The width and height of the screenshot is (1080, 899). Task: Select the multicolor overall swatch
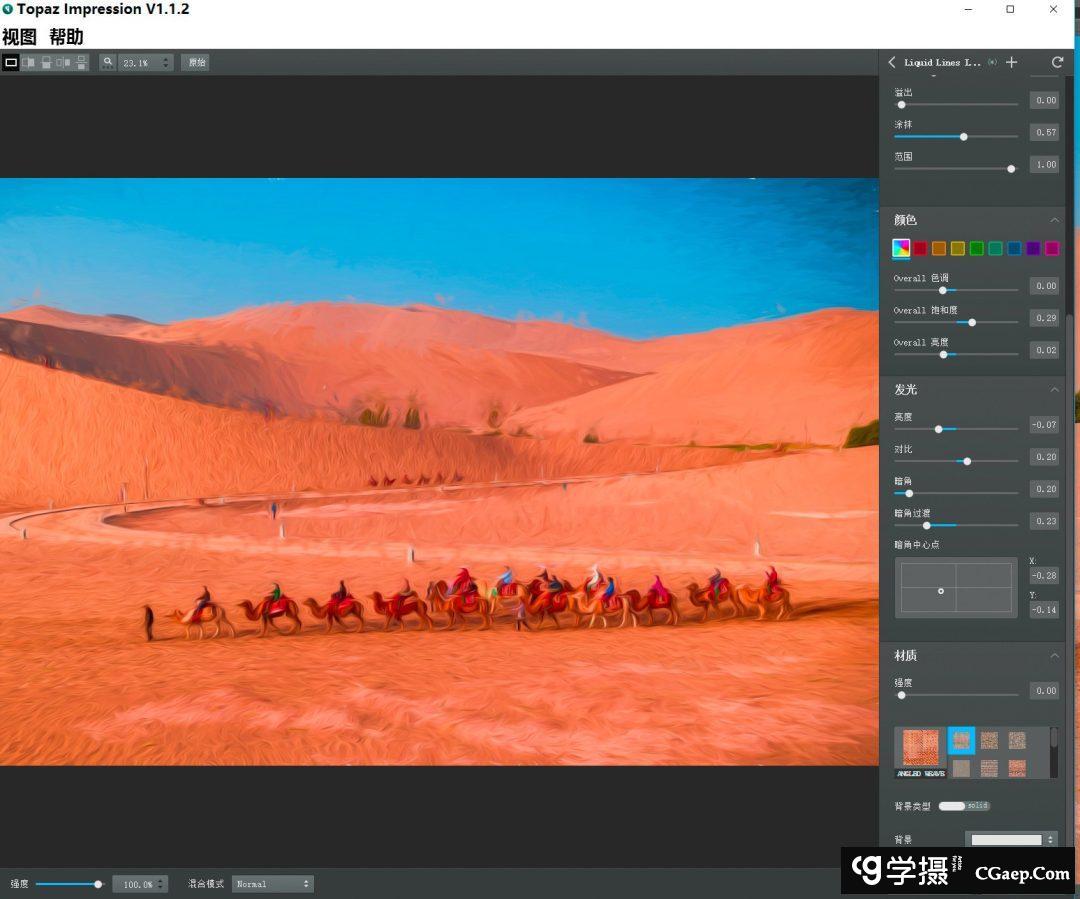901,248
